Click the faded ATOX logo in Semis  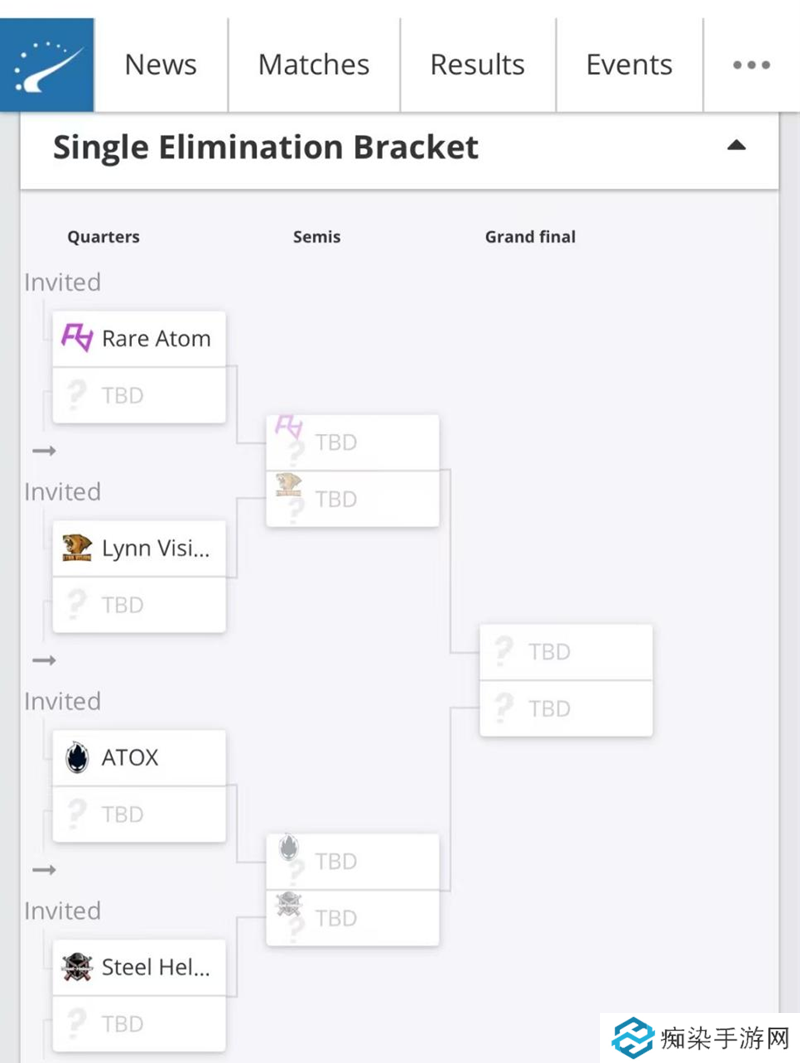click(289, 847)
